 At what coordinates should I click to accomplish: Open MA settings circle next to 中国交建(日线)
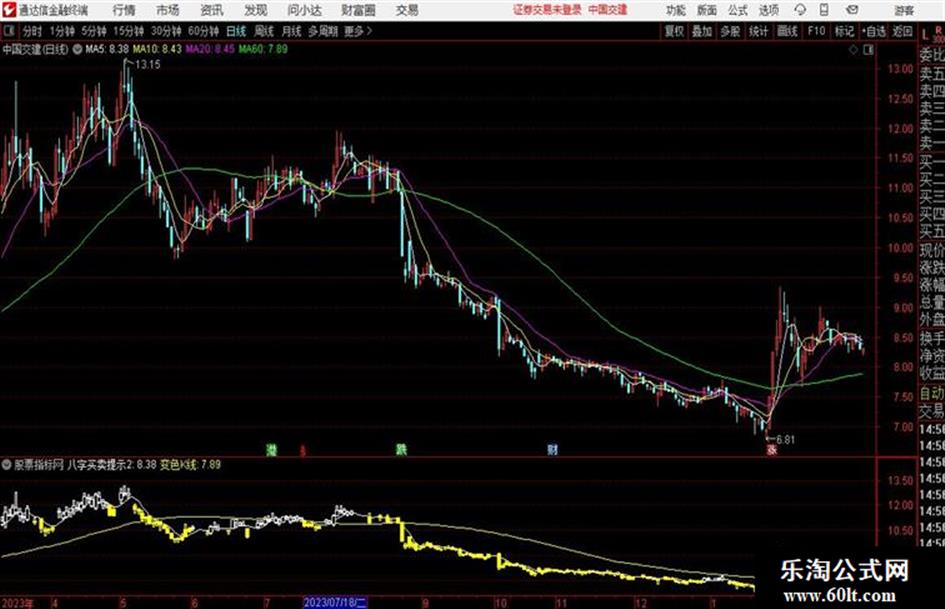[77, 49]
